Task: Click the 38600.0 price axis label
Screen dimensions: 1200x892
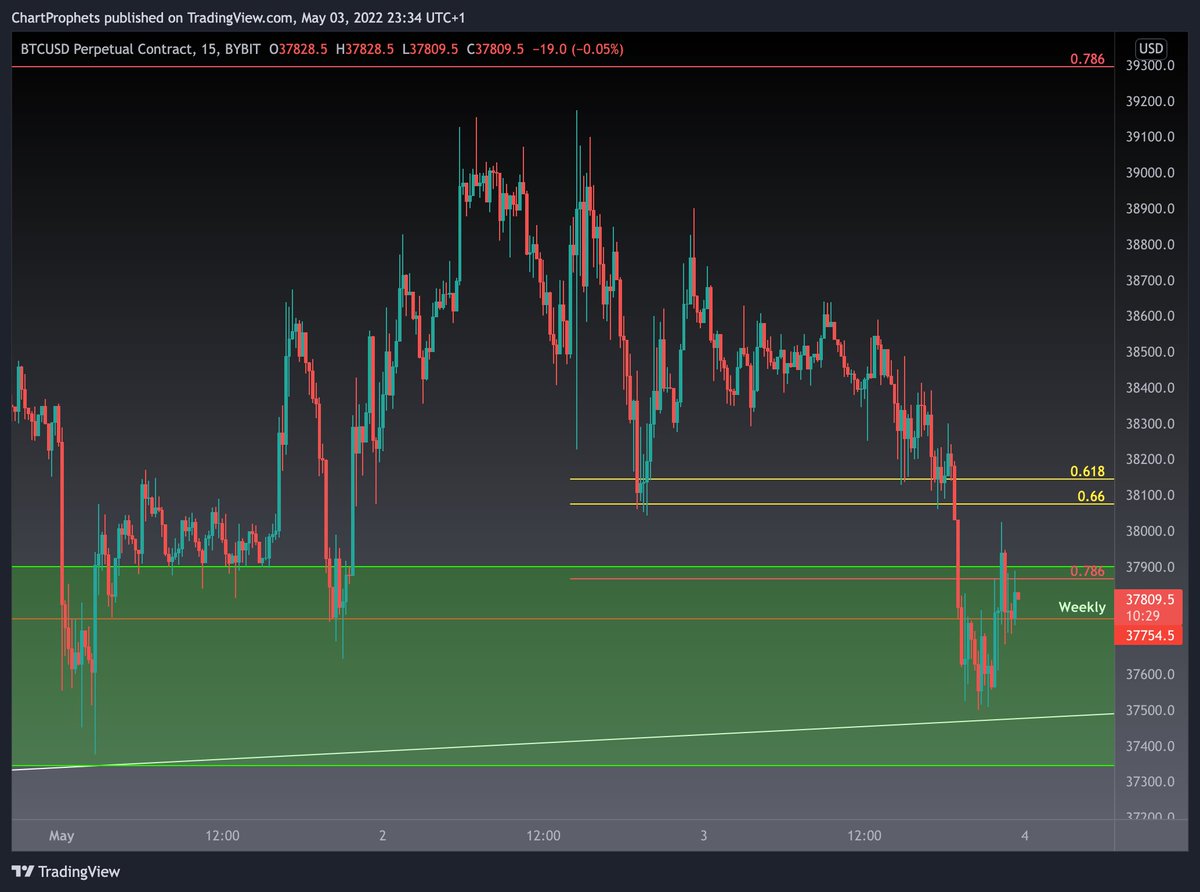Action: coord(1149,317)
